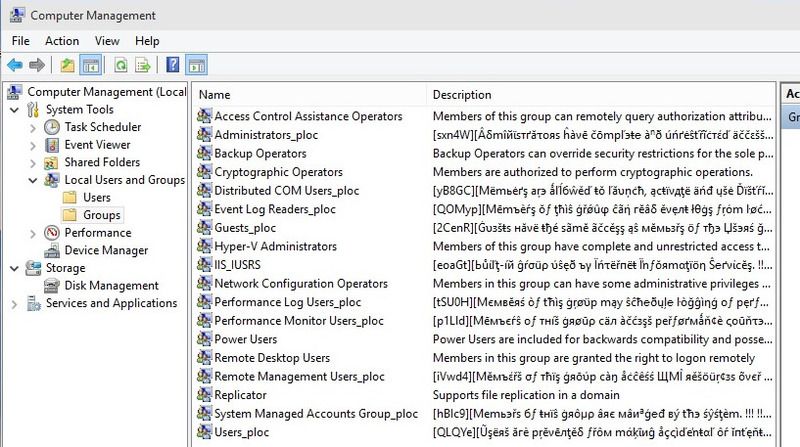This screenshot has width=800, height=447.
Task: Click the Refresh toolbar icon
Action: pos(119,66)
